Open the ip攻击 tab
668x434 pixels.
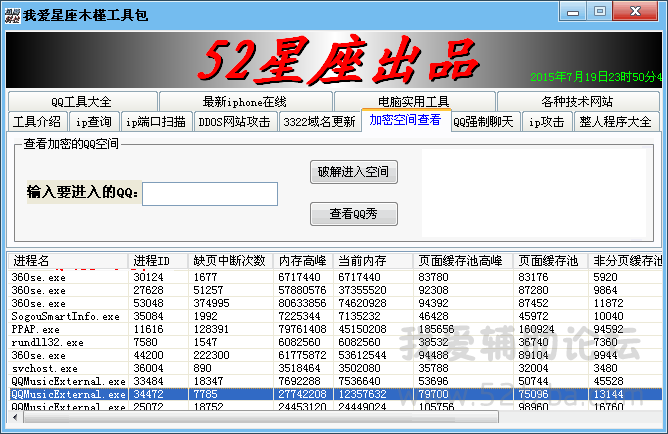[547, 122]
